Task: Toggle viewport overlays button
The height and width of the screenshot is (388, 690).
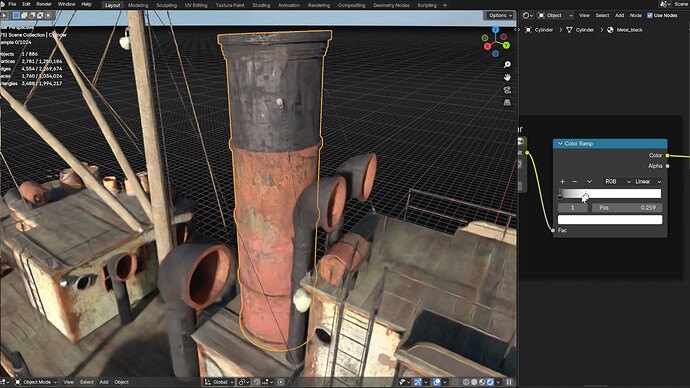Action: pos(437,382)
